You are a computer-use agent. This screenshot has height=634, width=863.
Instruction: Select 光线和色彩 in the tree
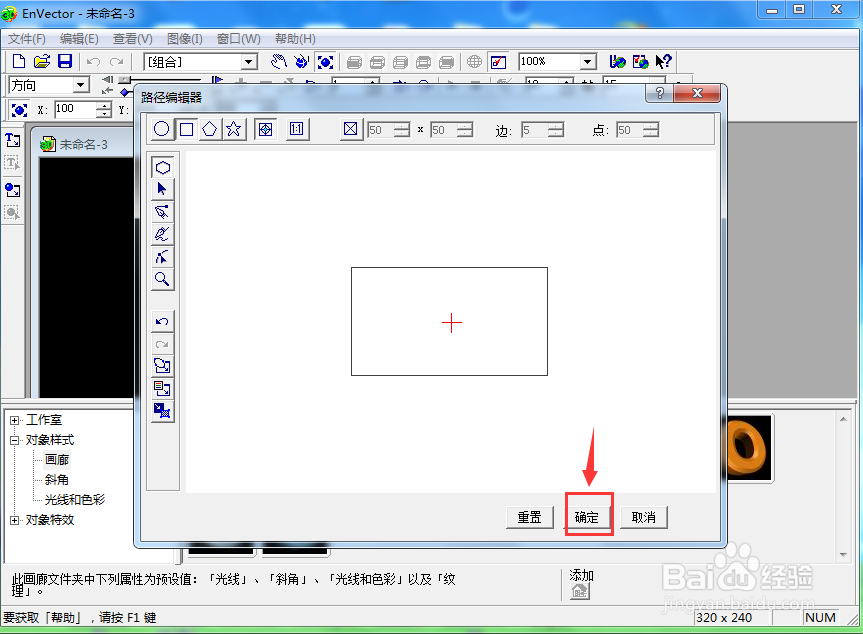pos(75,500)
